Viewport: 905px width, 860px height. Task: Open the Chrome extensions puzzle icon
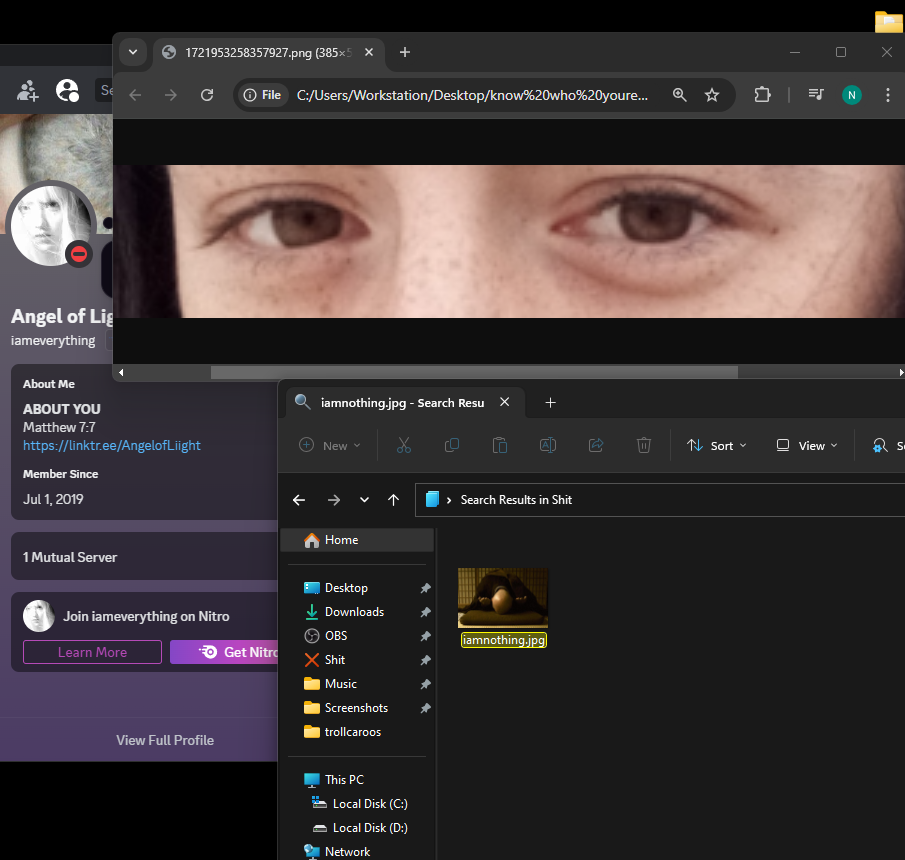tap(762, 95)
